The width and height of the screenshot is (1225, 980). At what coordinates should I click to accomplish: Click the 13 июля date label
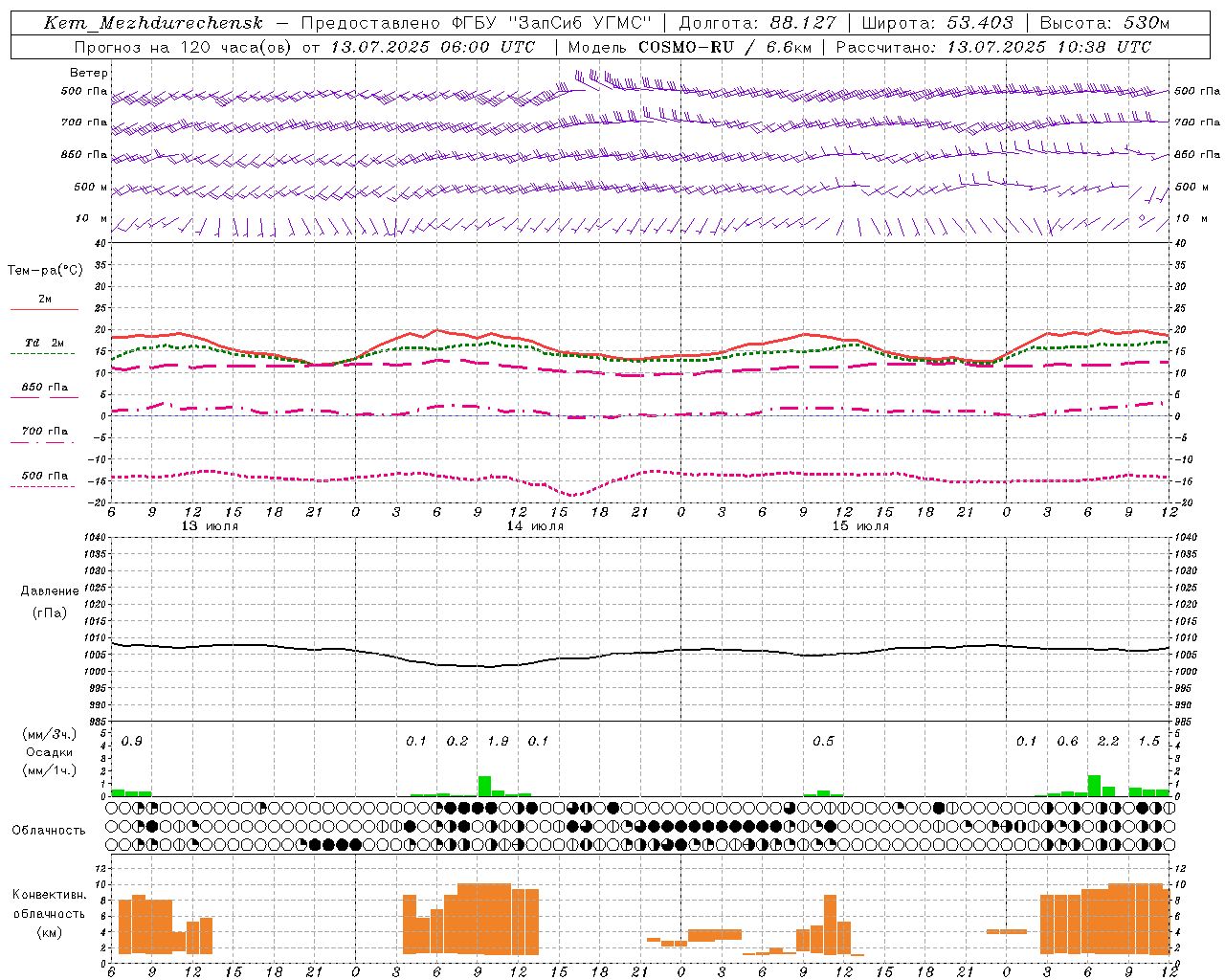(x=210, y=526)
